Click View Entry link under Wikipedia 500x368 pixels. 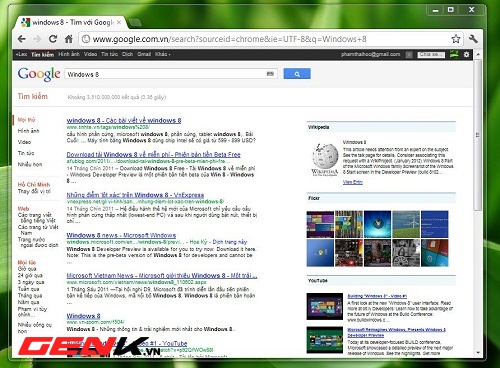point(353,182)
